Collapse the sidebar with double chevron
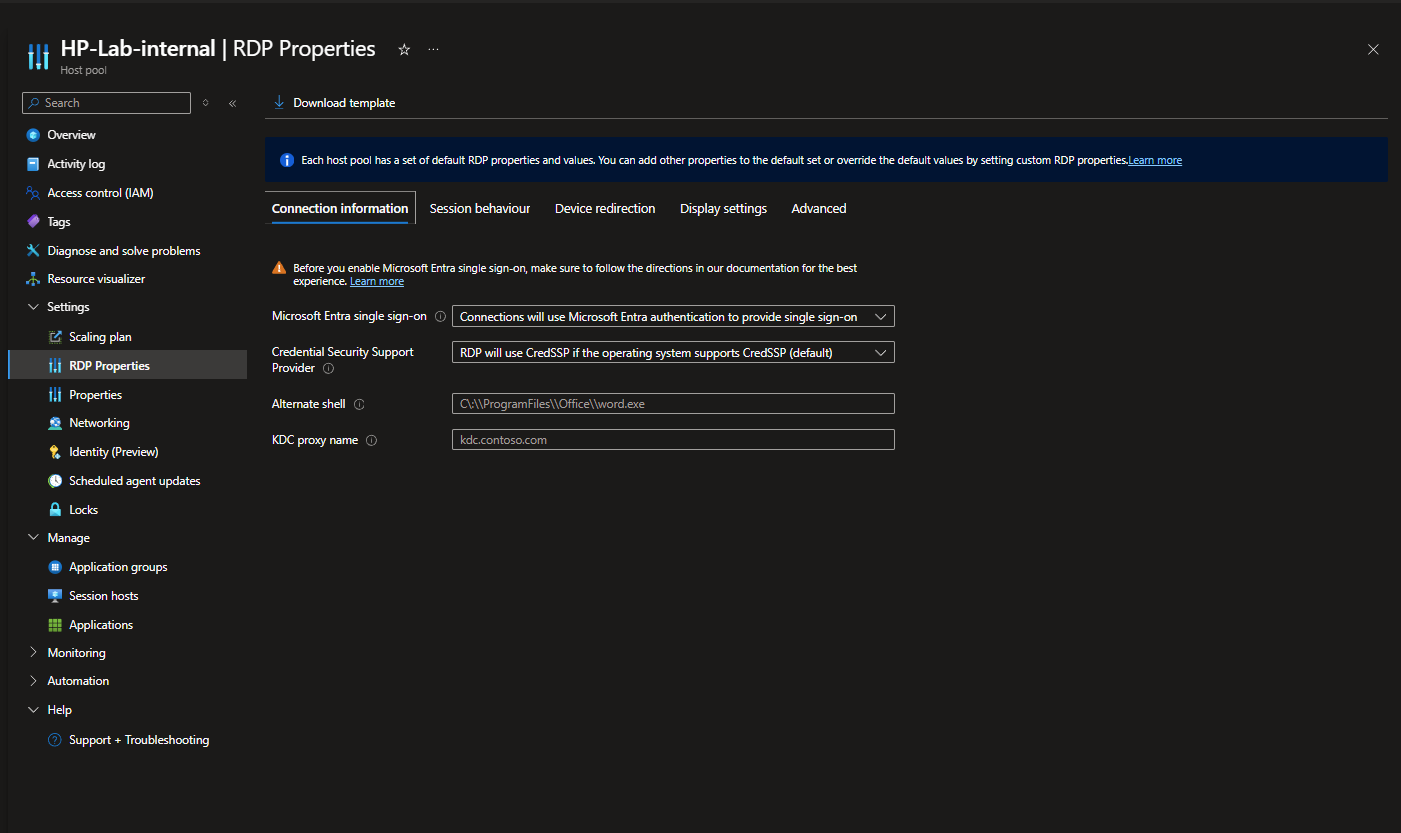The width and height of the screenshot is (1401, 833). (x=232, y=103)
